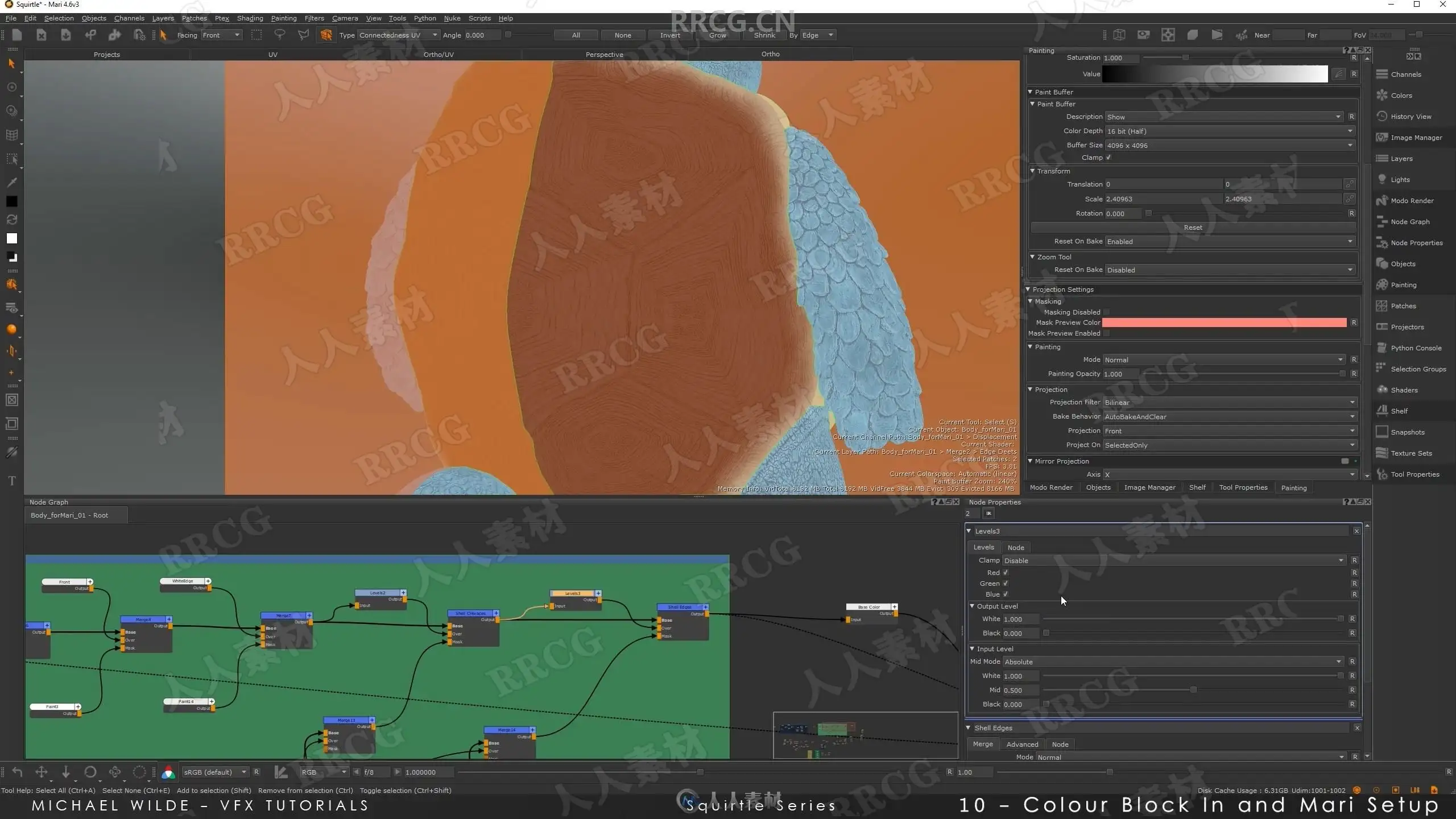
Task: Open the Shading menu
Action: (x=250, y=18)
